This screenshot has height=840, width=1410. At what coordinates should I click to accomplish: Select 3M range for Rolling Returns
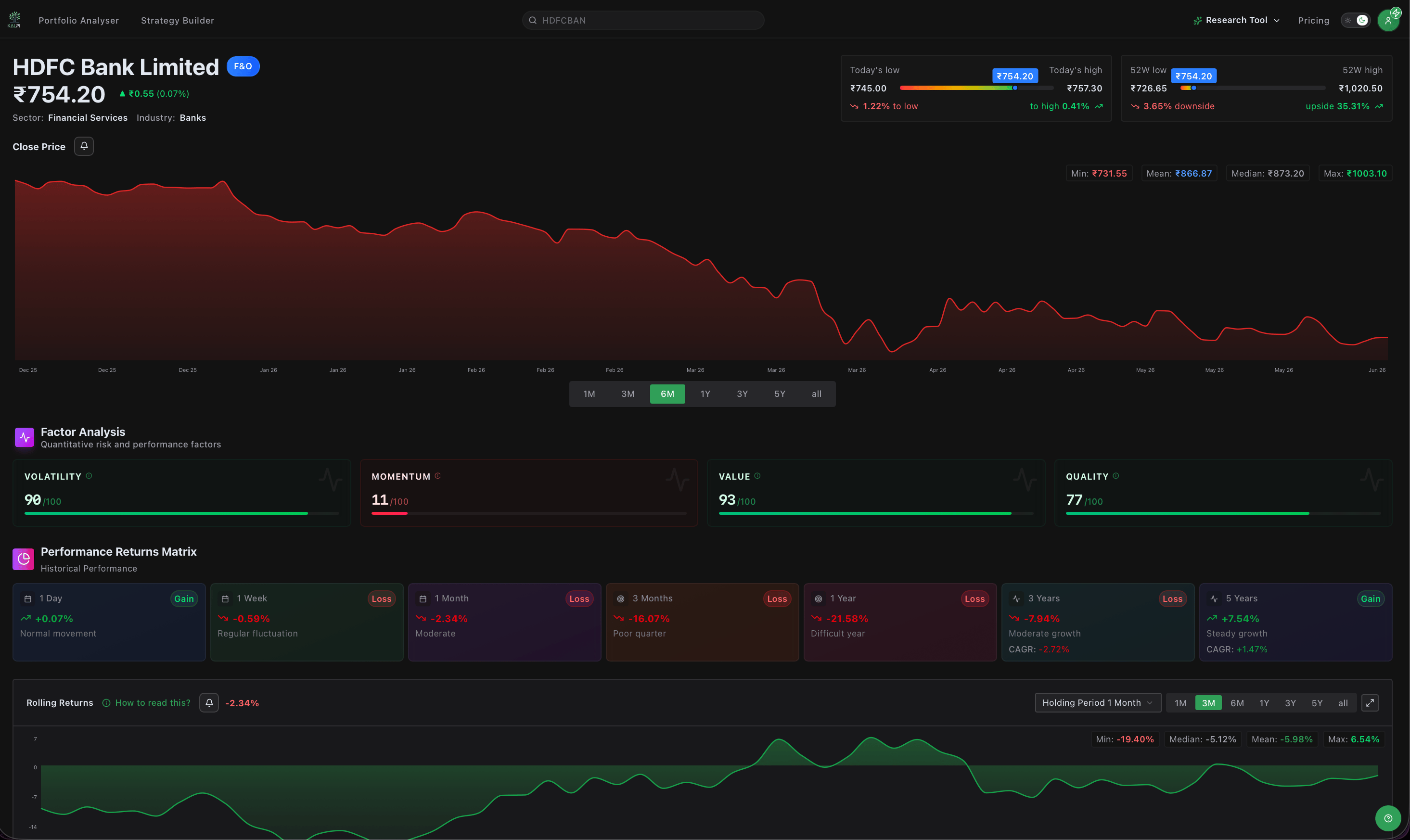[x=1208, y=703]
